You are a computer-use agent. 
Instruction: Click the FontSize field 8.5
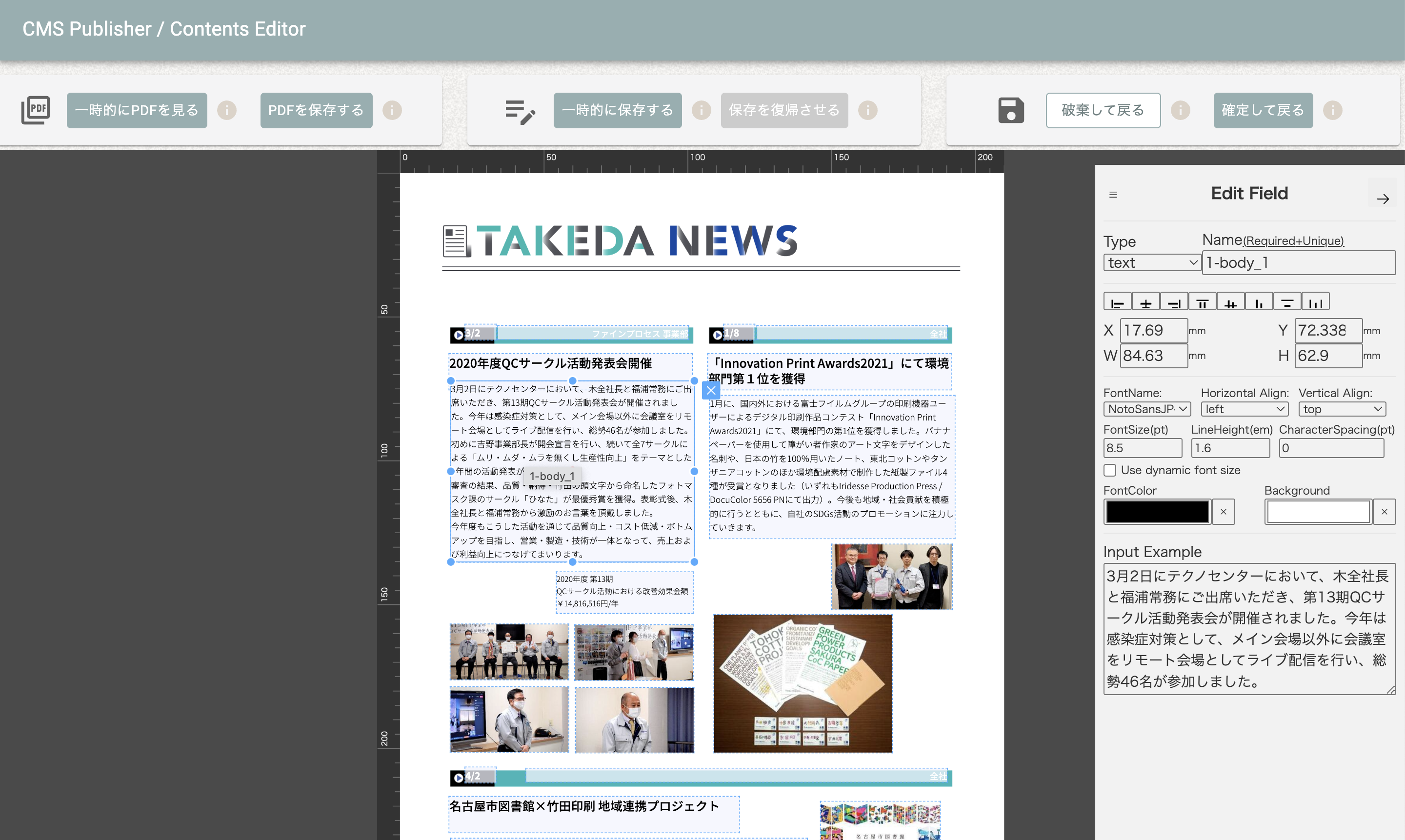pyautogui.click(x=1143, y=448)
